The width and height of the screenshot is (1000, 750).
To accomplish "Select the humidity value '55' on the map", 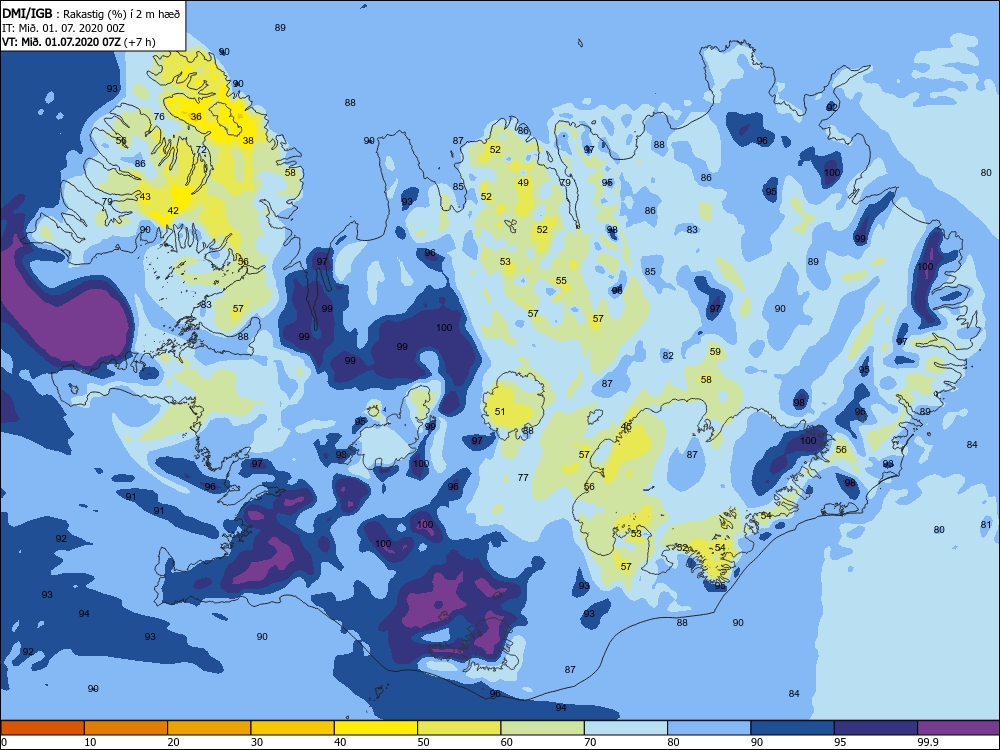I will tap(561, 281).
